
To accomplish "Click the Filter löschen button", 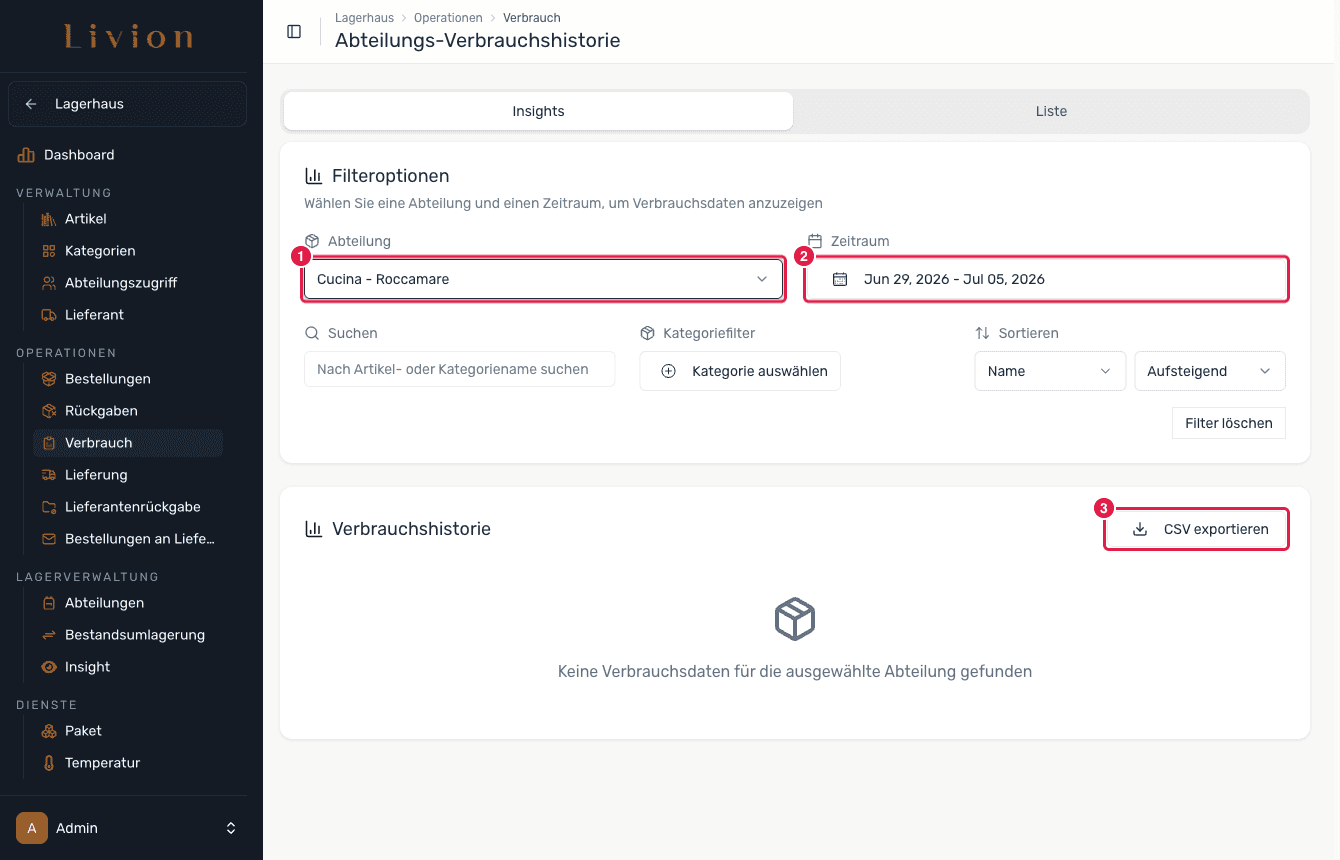I will 1228,423.
